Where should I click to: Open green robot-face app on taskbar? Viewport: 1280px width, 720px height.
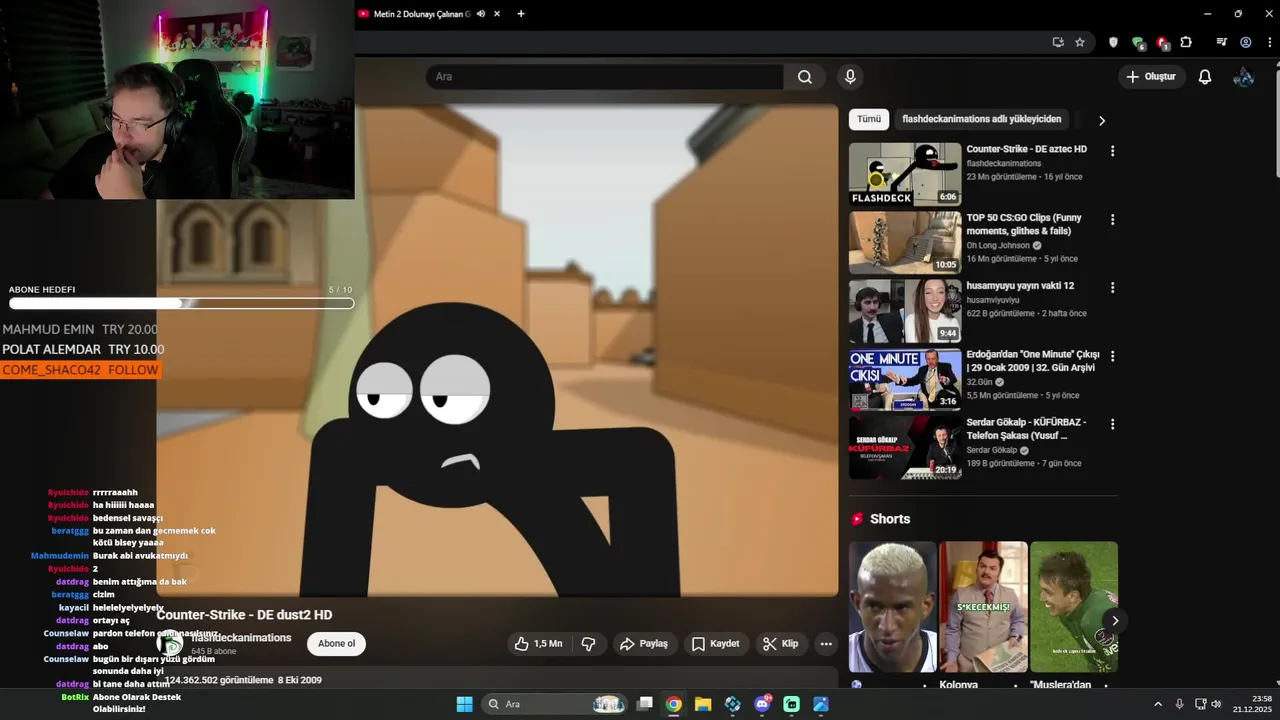(792, 704)
